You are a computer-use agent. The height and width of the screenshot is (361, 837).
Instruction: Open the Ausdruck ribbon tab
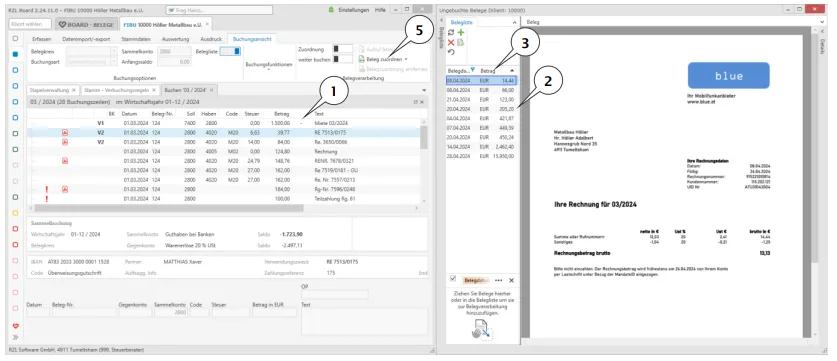pos(211,39)
